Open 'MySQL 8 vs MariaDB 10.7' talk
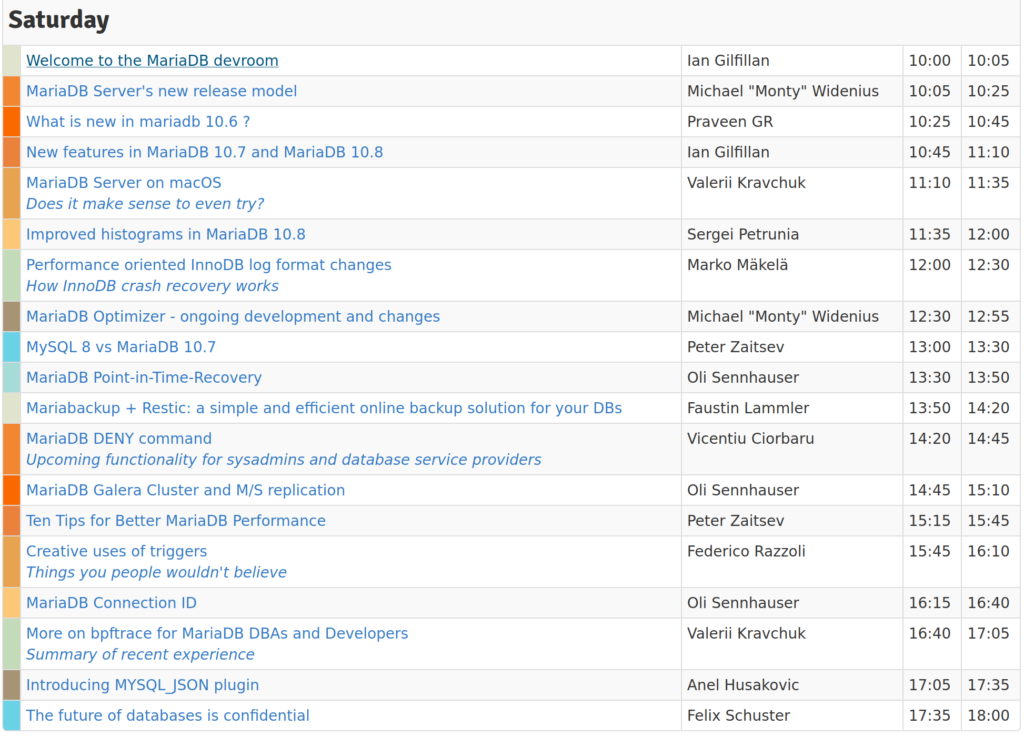This screenshot has height=736, width=1024. pos(121,347)
